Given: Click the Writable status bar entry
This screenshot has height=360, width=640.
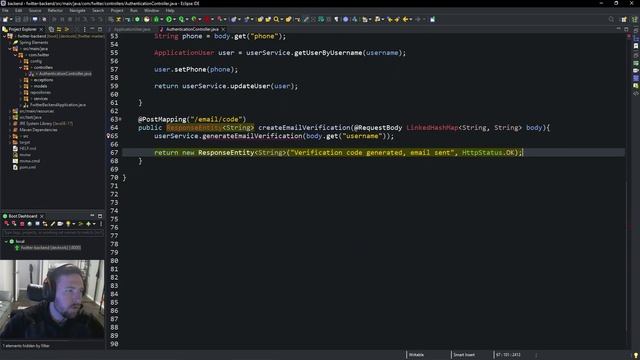Looking at the screenshot, I should (x=416, y=355).
